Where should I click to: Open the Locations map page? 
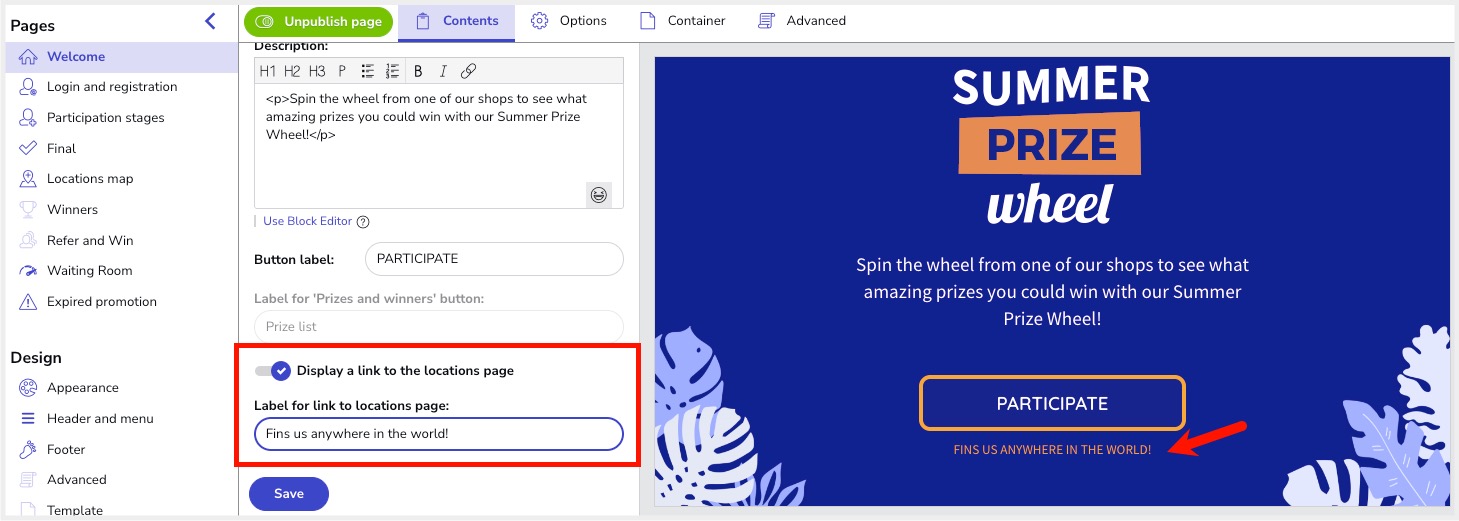click(x=90, y=179)
